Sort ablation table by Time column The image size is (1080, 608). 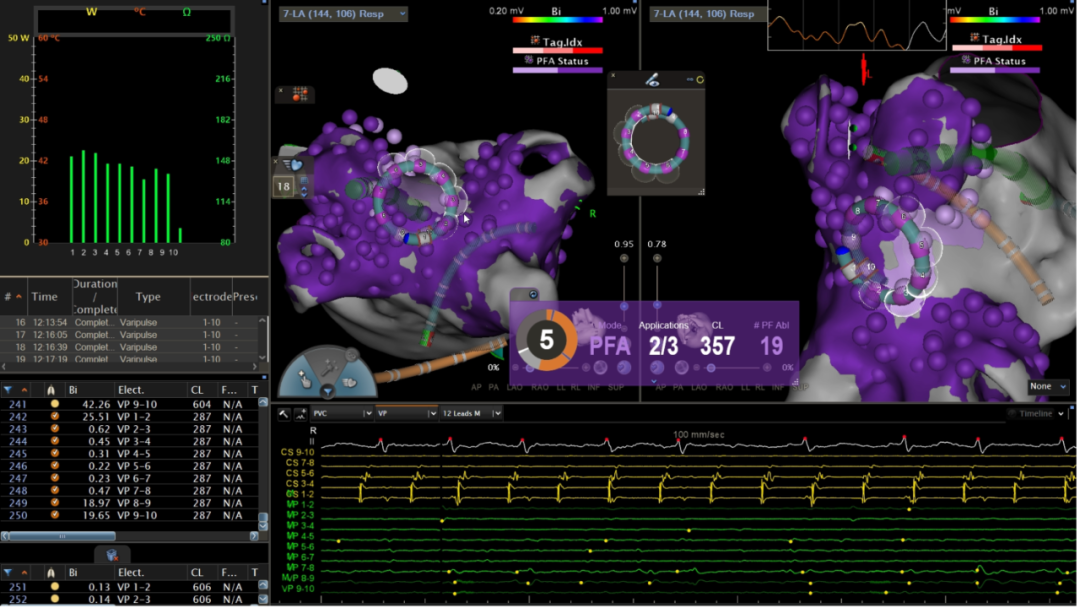coord(45,297)
